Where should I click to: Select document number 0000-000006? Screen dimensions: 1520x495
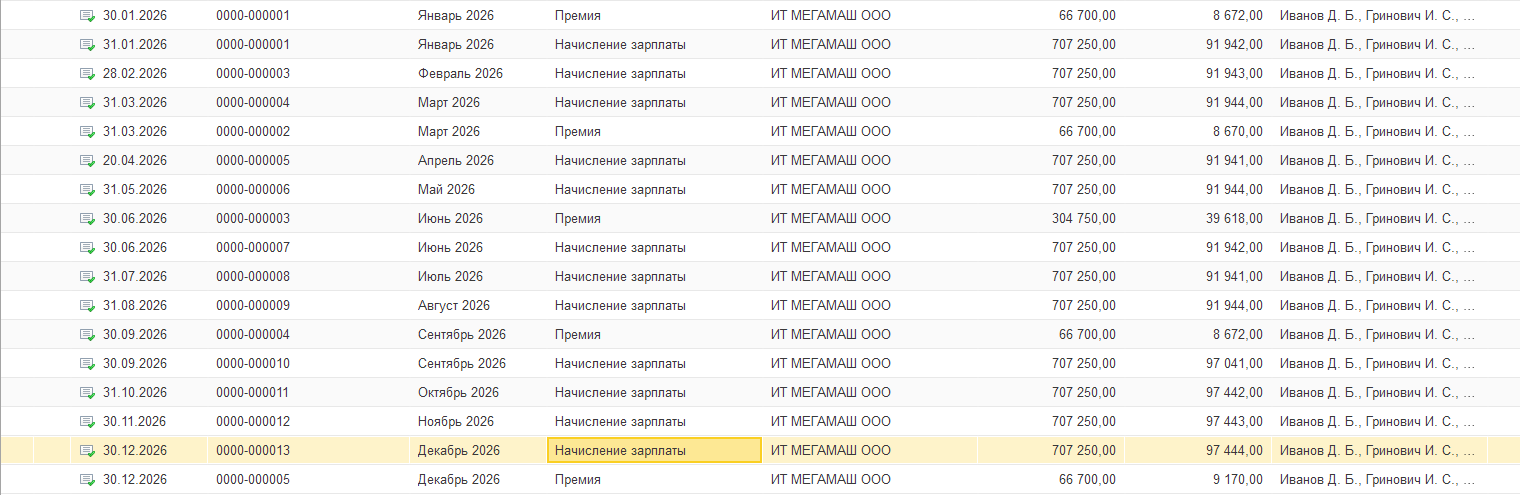[253, 190]
